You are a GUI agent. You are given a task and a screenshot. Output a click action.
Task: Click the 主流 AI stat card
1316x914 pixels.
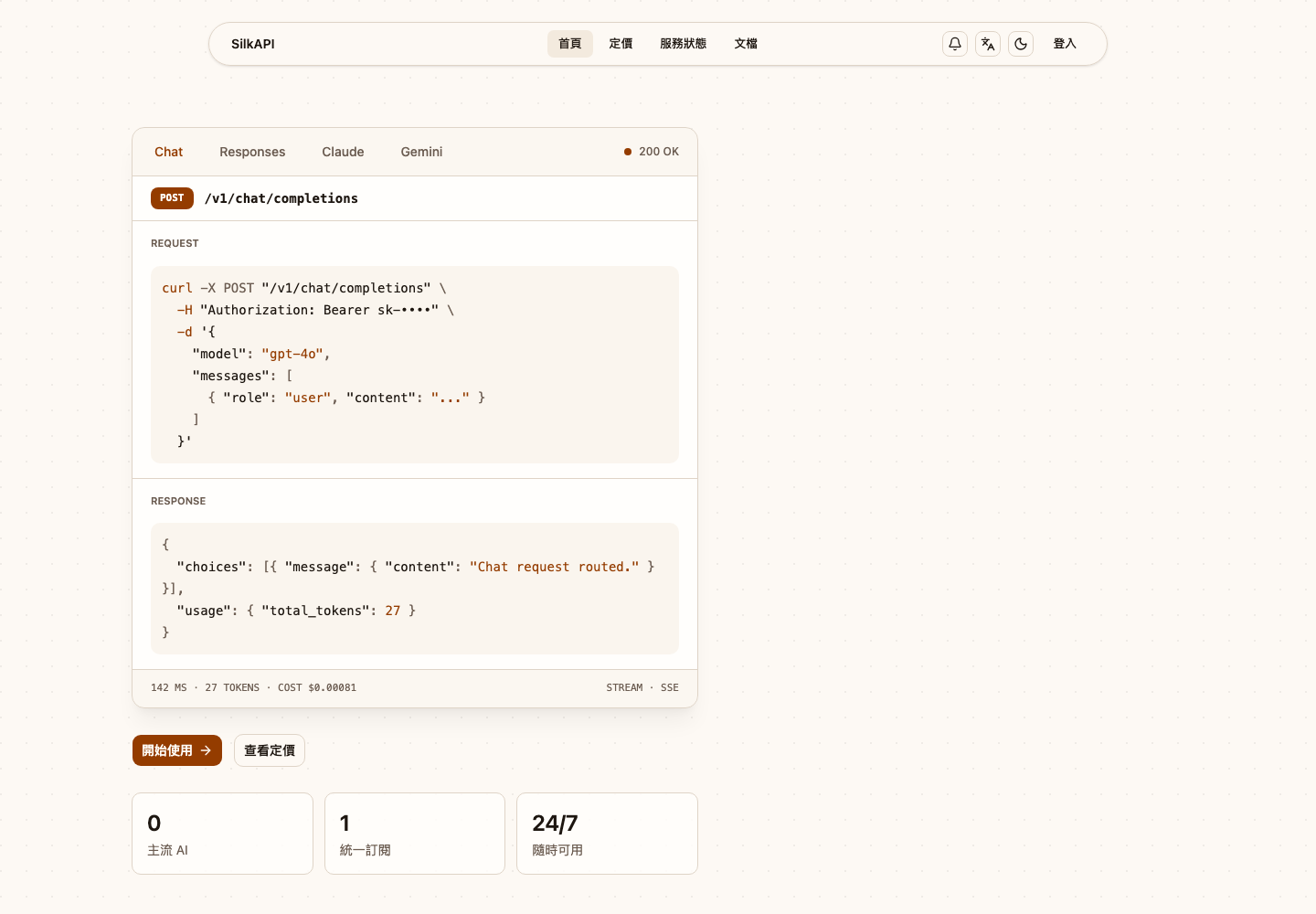[x=223, y=834]
